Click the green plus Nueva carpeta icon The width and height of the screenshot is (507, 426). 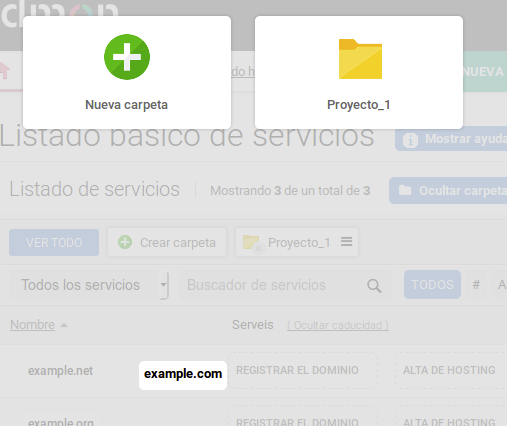tap(127, 57)
